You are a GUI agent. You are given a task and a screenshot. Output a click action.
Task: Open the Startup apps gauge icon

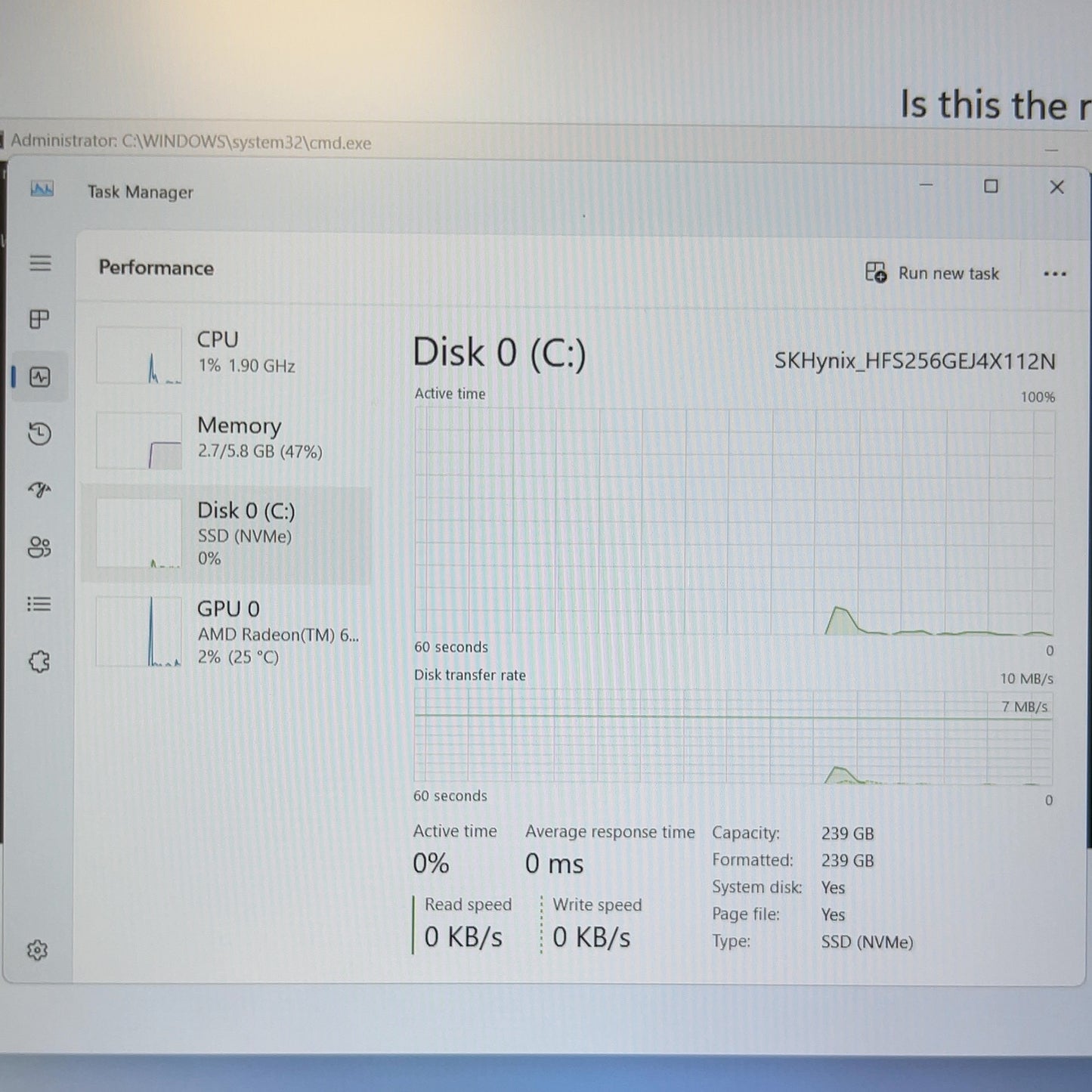pyautogui.click(x=39, y=490)
